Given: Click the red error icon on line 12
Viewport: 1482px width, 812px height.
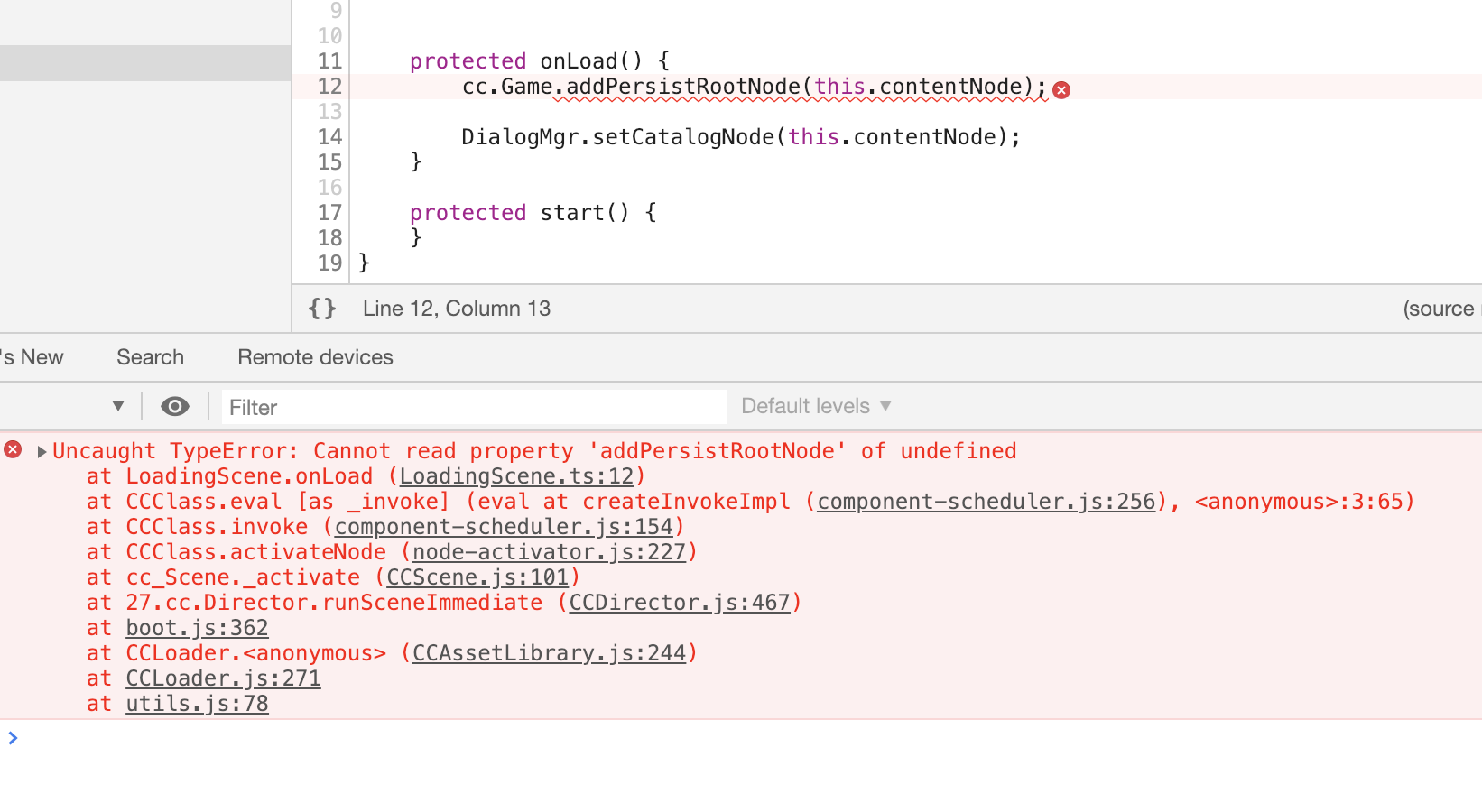Looking at the screenshot, I should [x=1061, y=89].
